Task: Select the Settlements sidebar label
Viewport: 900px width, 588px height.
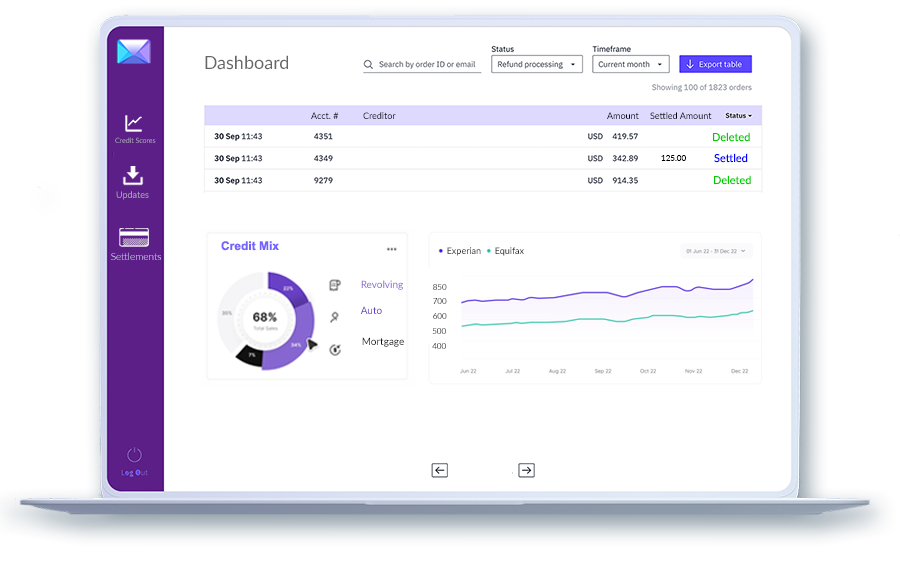Action: click(136, 257)
